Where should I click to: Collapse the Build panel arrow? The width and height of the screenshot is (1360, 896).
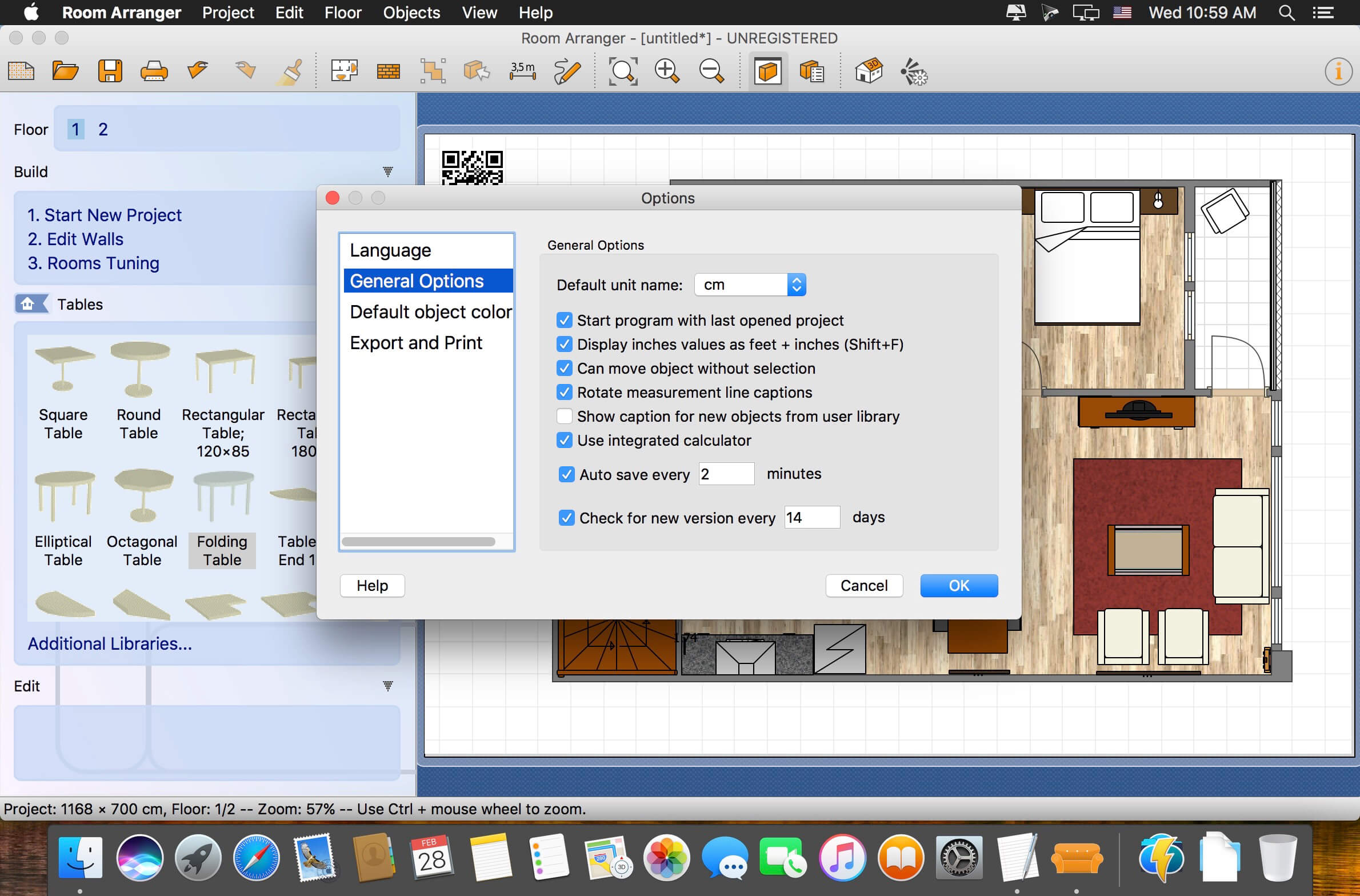coord(387,171)
